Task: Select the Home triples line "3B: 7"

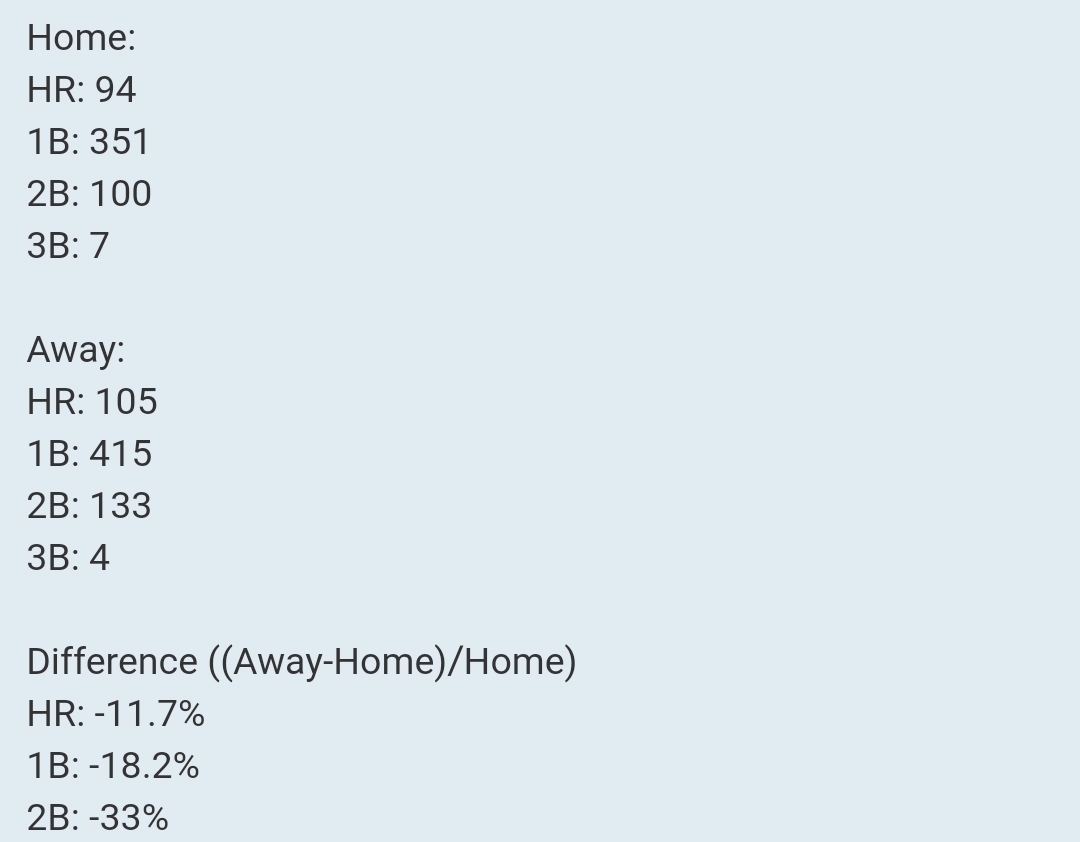Action: (68, 246)
